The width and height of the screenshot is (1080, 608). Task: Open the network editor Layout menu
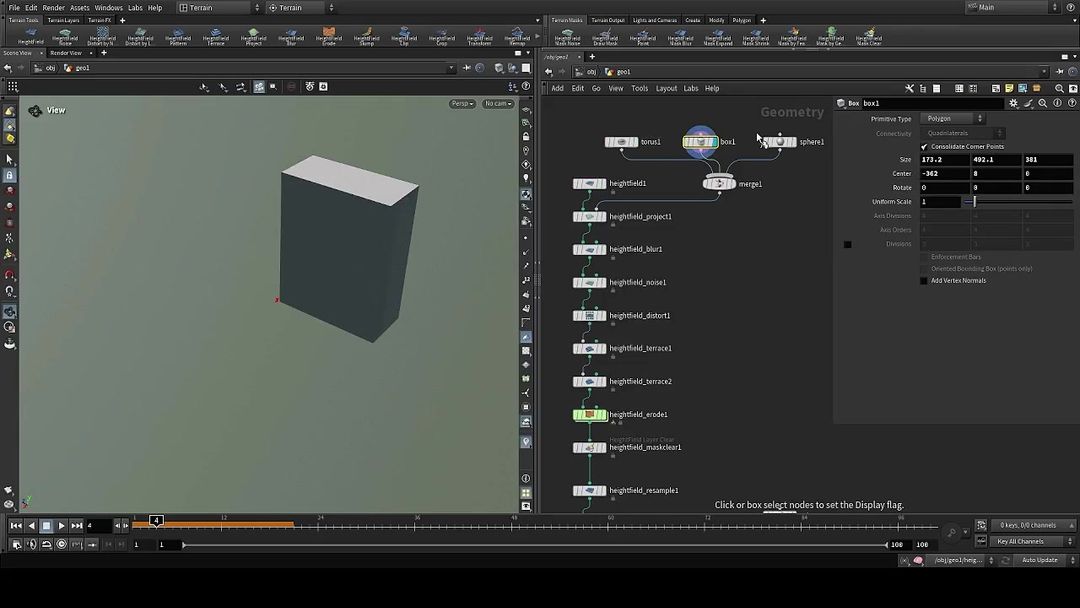pos(666,88)
